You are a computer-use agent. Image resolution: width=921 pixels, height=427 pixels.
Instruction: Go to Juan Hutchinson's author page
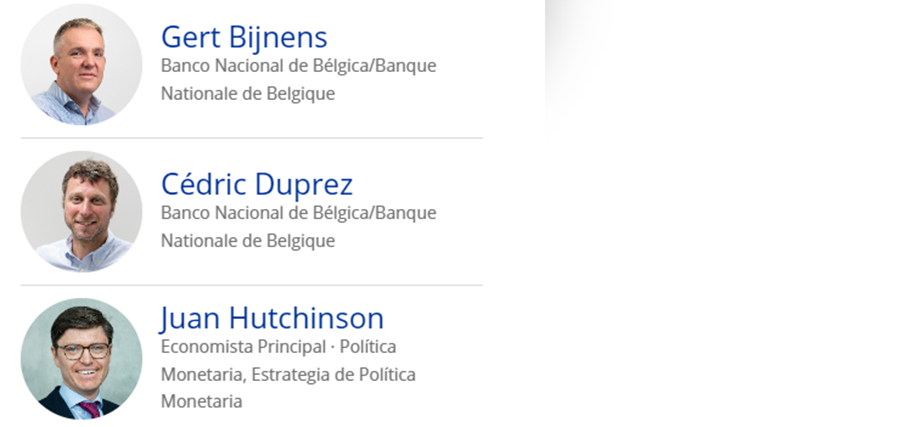272,318
